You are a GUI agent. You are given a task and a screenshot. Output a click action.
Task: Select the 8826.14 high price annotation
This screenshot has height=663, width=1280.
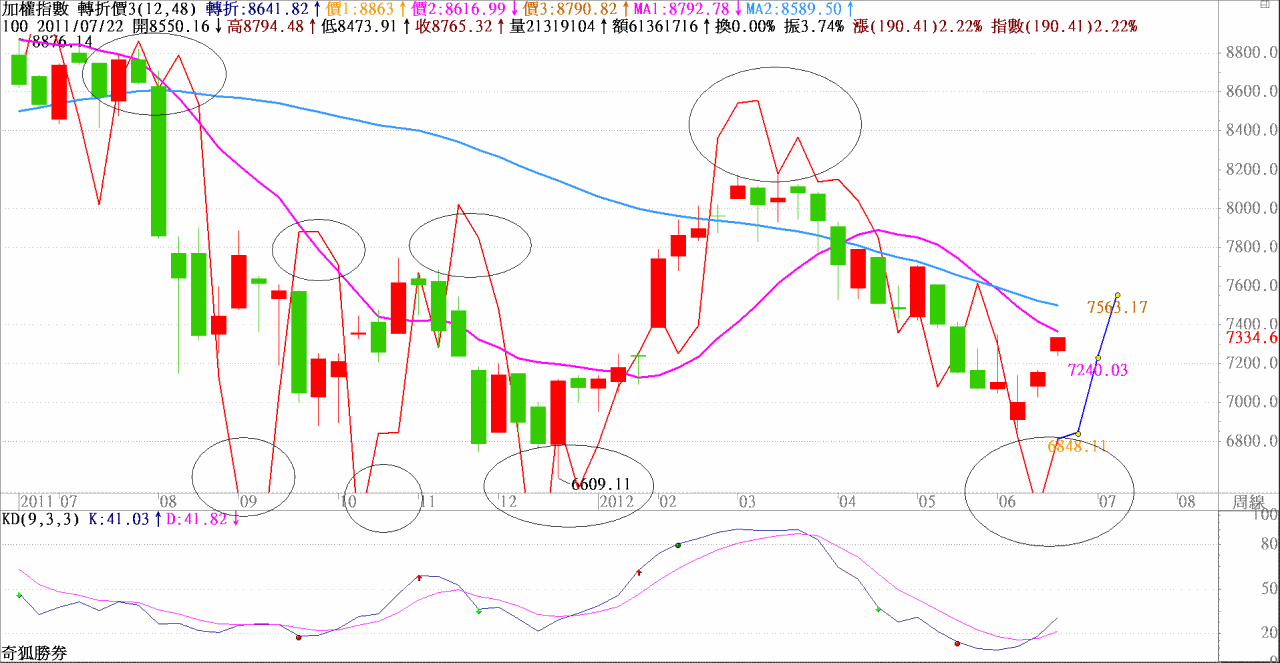(60, 41)
